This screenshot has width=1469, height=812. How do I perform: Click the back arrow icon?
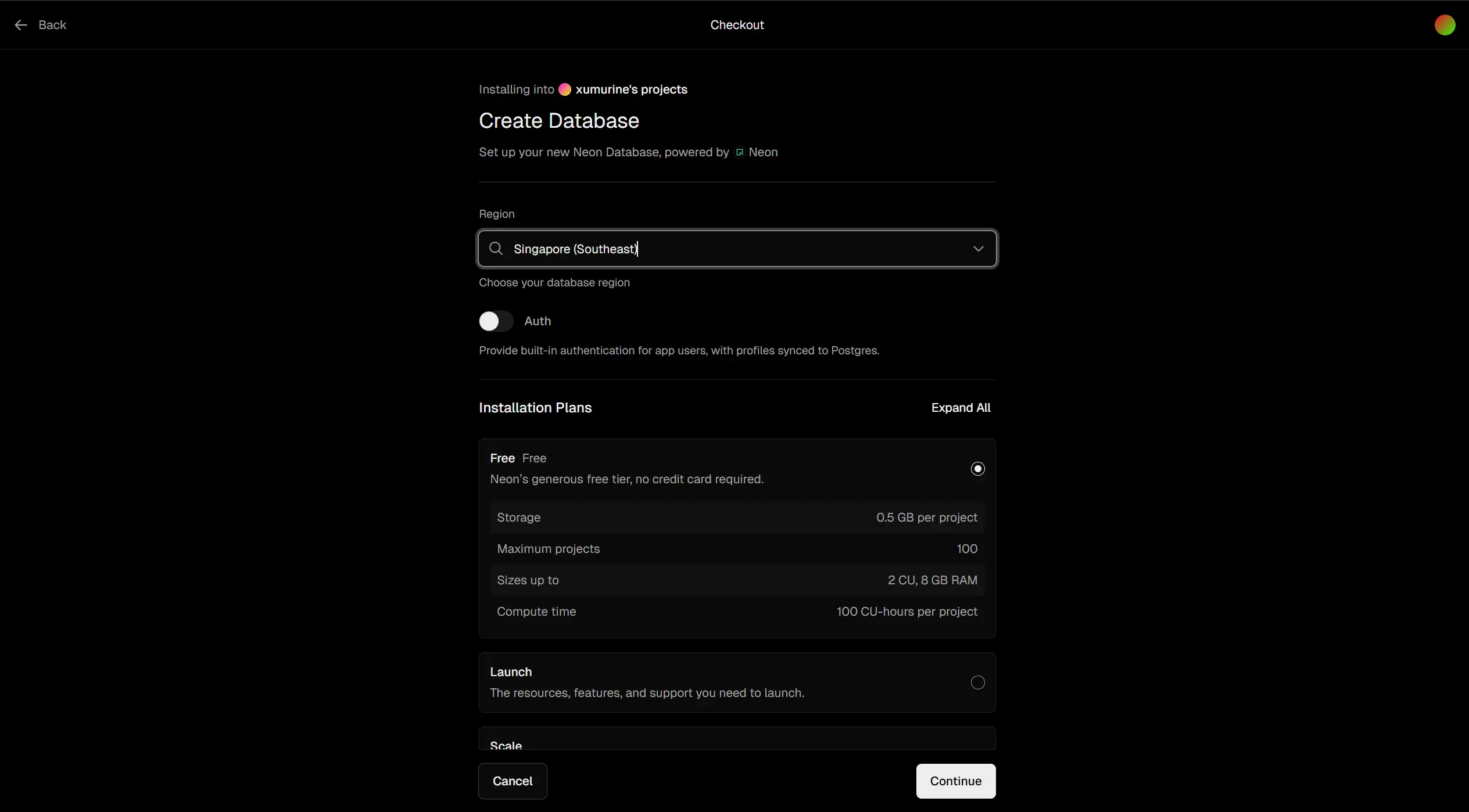(x=21, y=25)
